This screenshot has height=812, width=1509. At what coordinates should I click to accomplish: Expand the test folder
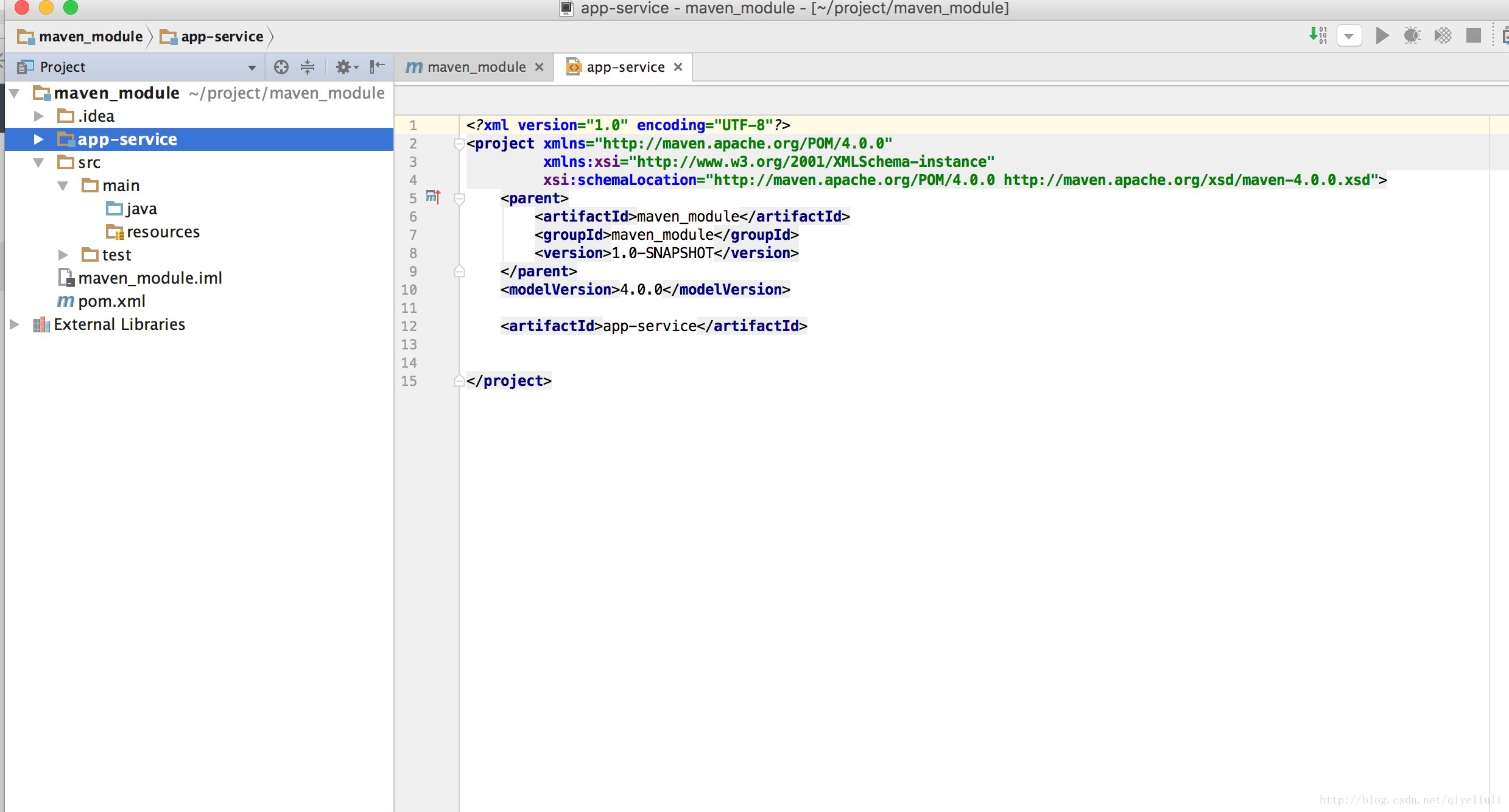point(63,255)
